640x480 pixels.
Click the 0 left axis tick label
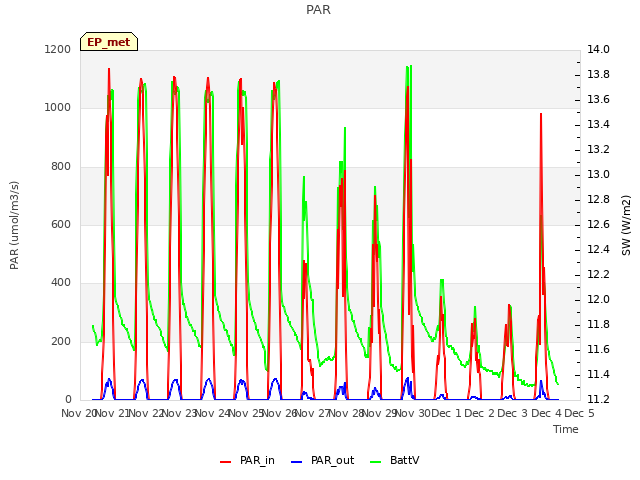(68, 399)
